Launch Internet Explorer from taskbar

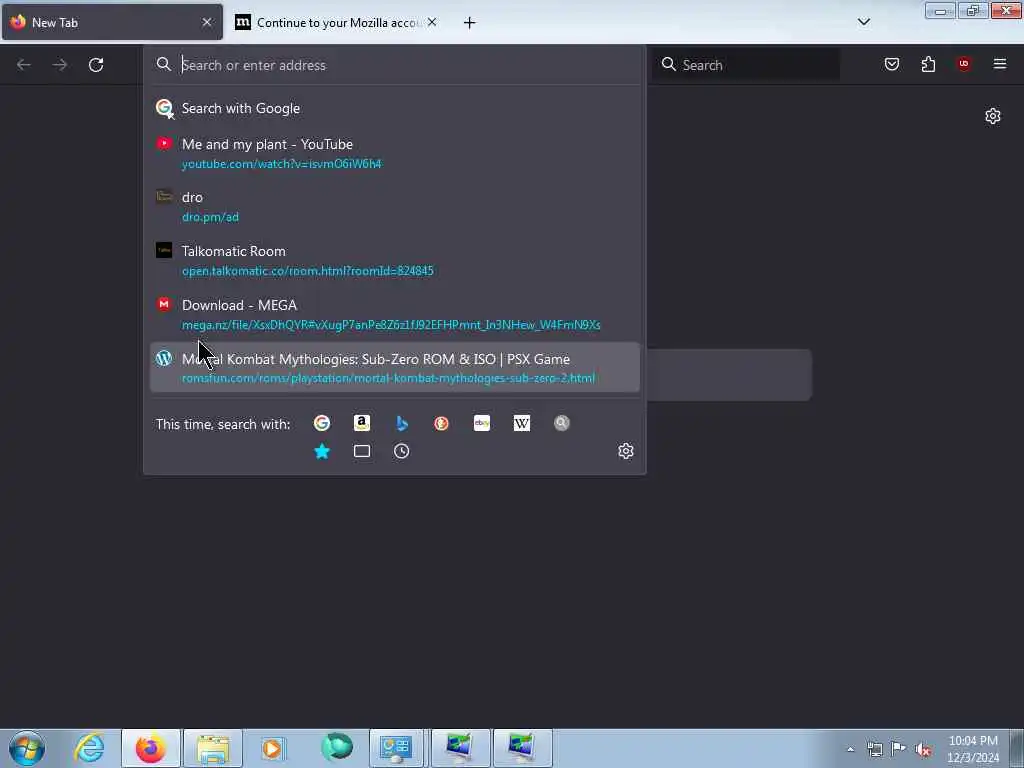(89, 748)
